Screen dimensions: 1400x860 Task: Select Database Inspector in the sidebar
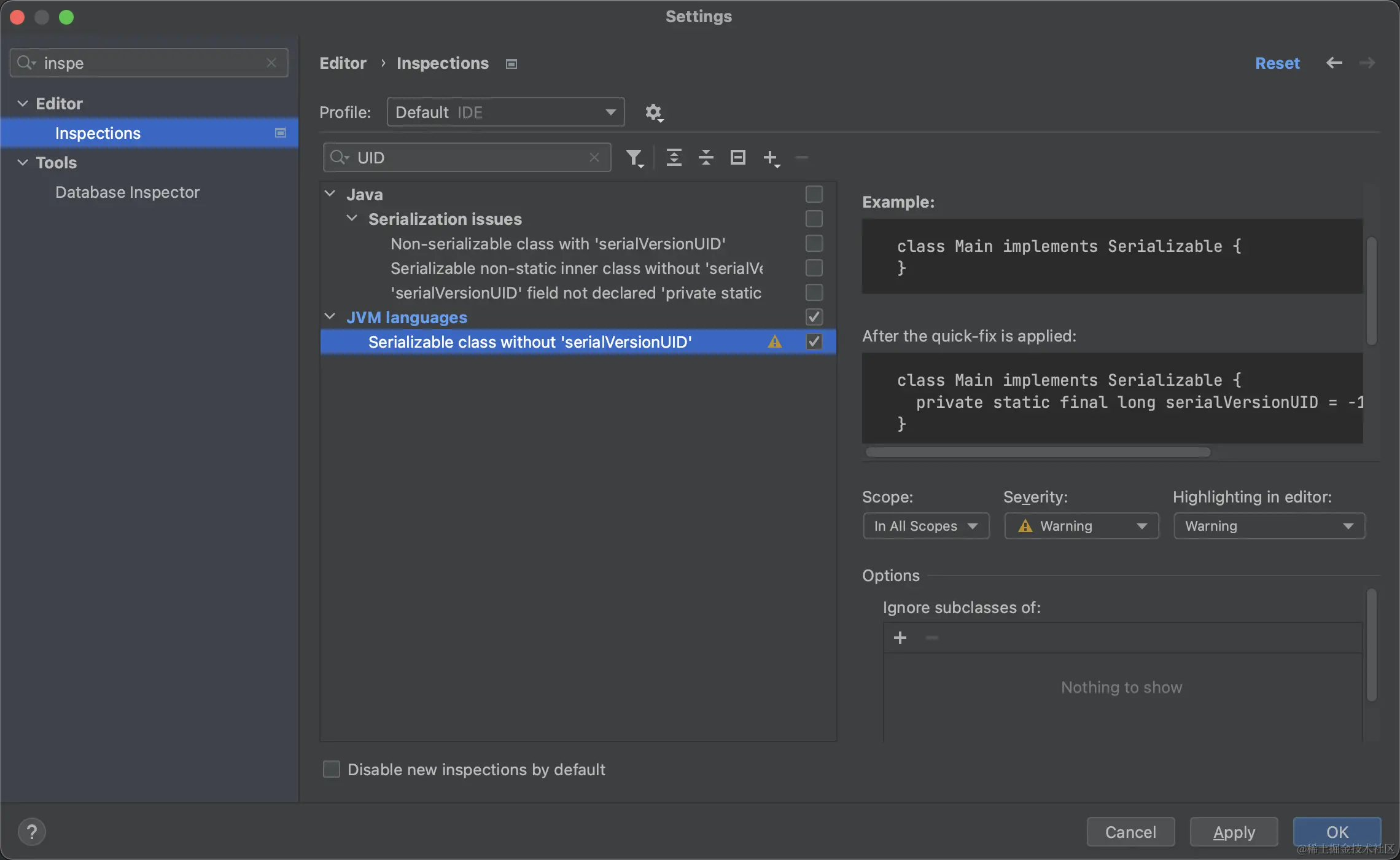pos(127,192)
